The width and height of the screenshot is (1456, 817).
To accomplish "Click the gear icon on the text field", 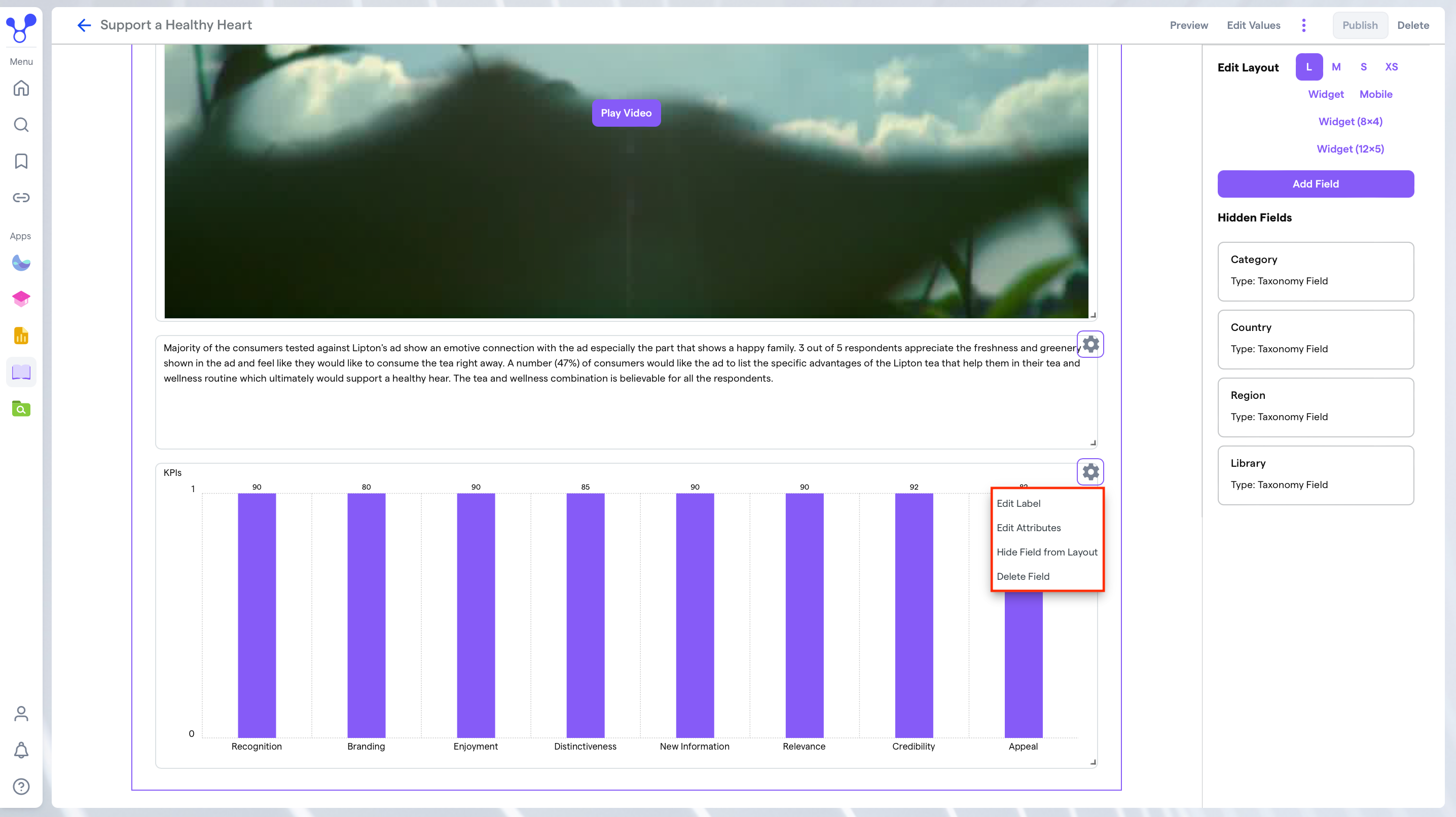I will click(x=1090, y=344).
